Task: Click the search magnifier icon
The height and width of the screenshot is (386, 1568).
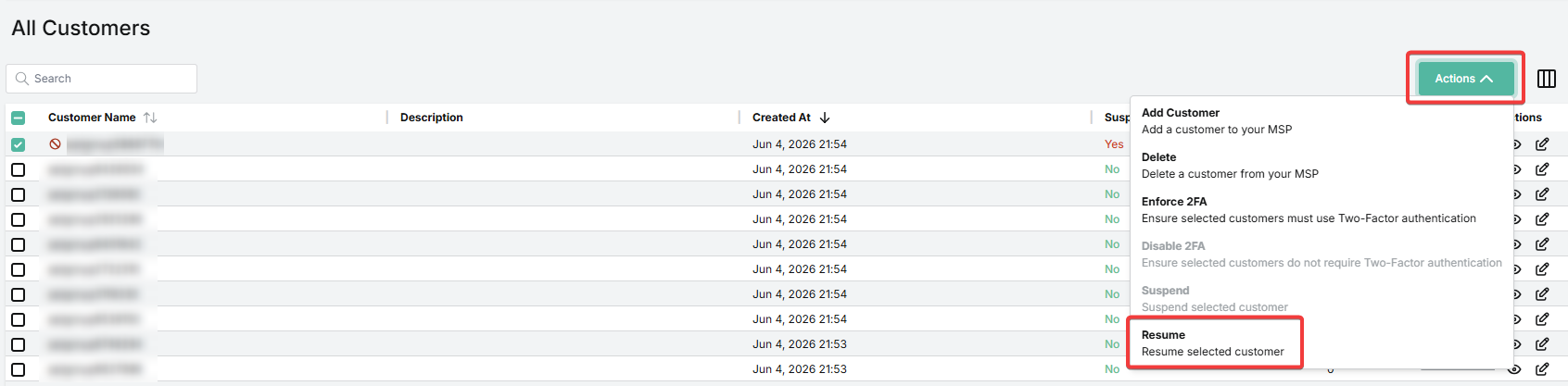Action: tap(22, 79)
